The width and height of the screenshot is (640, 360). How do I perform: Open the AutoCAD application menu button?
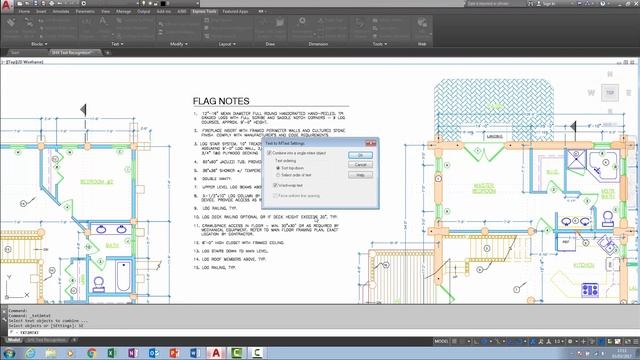coord(6,5)
